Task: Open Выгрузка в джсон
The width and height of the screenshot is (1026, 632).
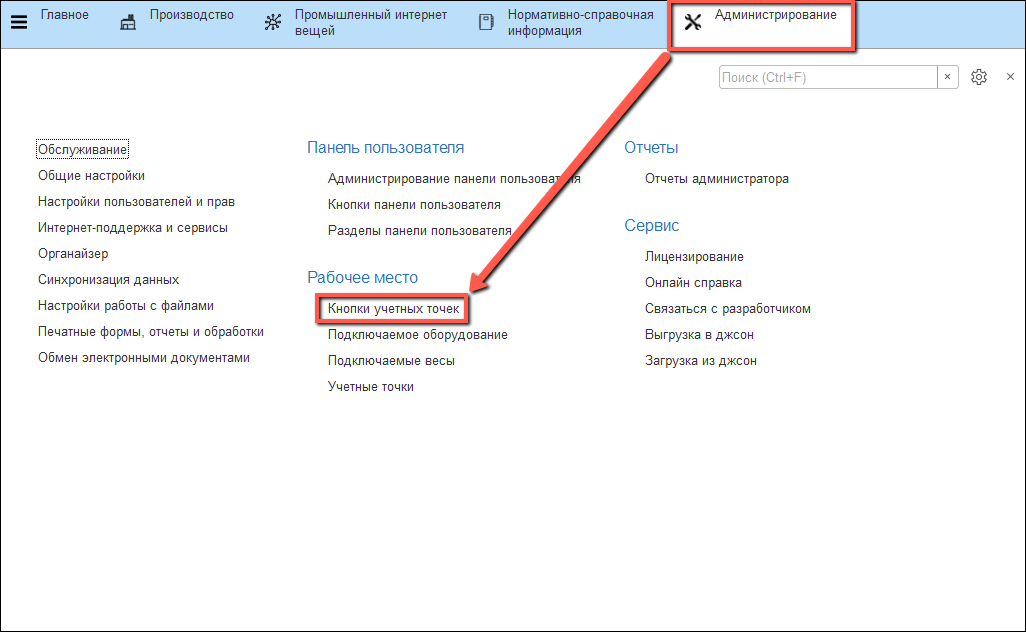Action: (699, 335)
